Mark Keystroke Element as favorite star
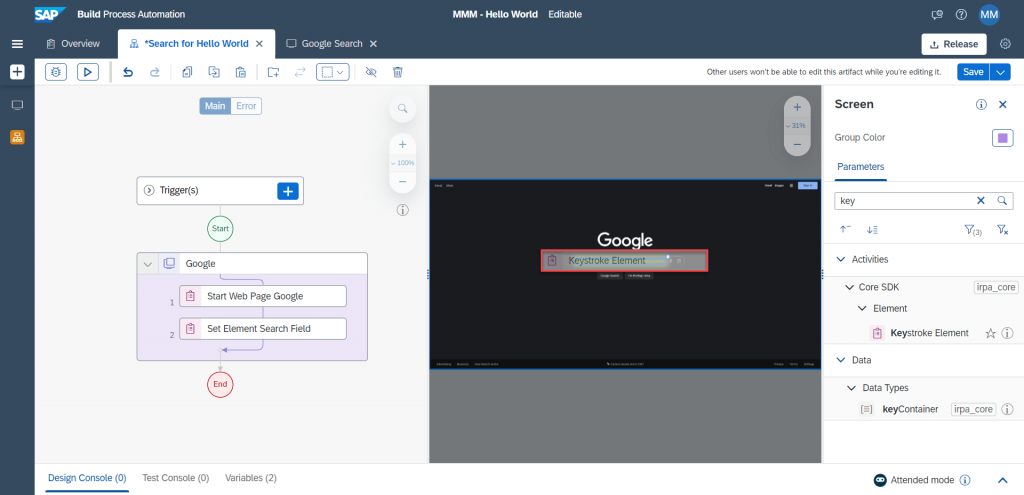Image resolution: width=1024 pixels, height=495 pixels. click(x=990, y=333)
